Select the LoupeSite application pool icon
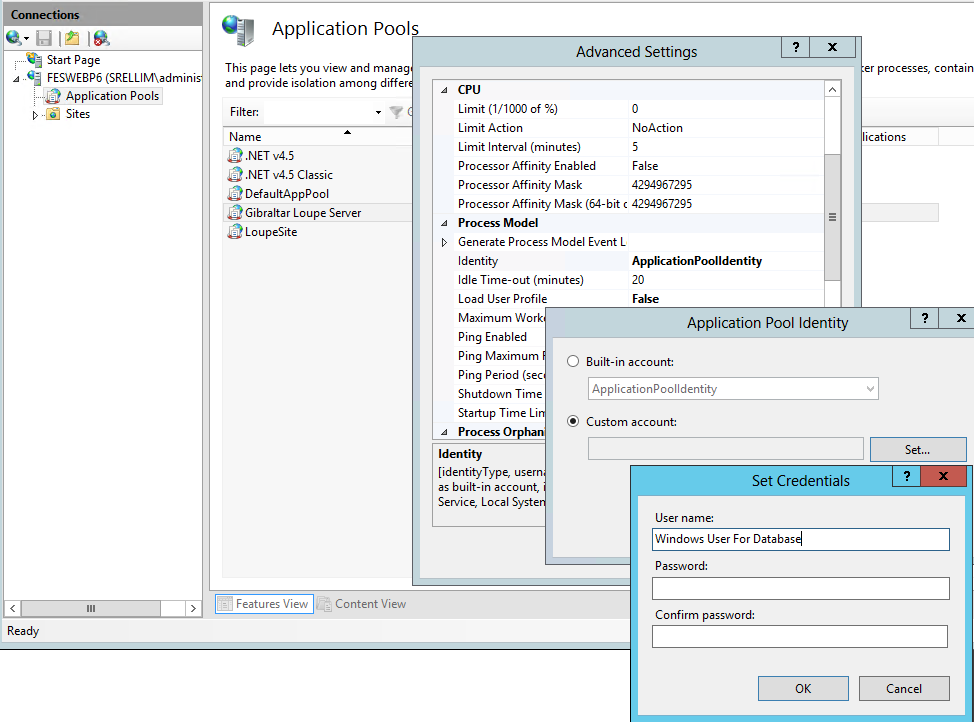 pos(235,232)
